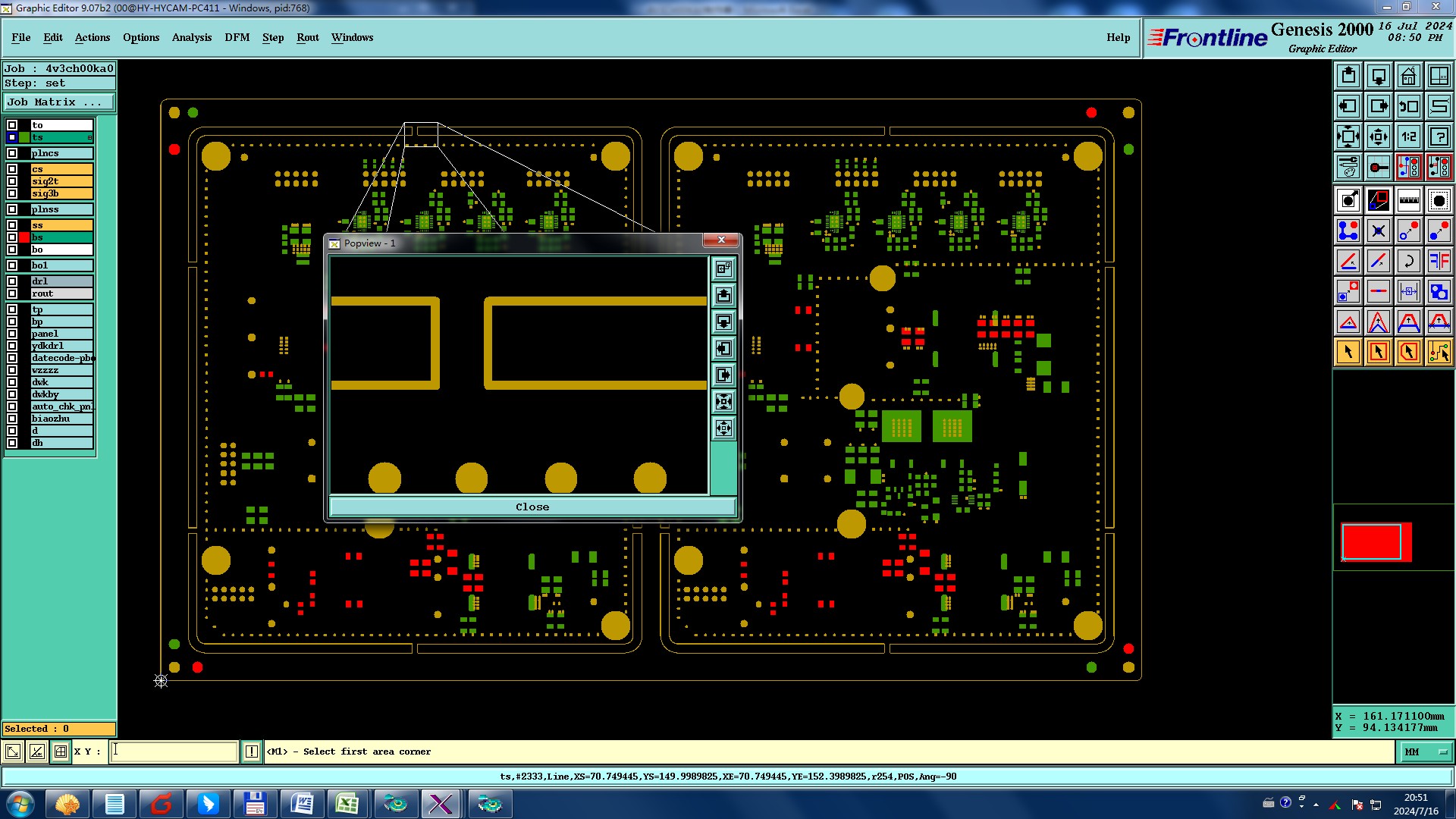Click the zoom help question mark icon

pyautogui.click(x=1439, y=136)
